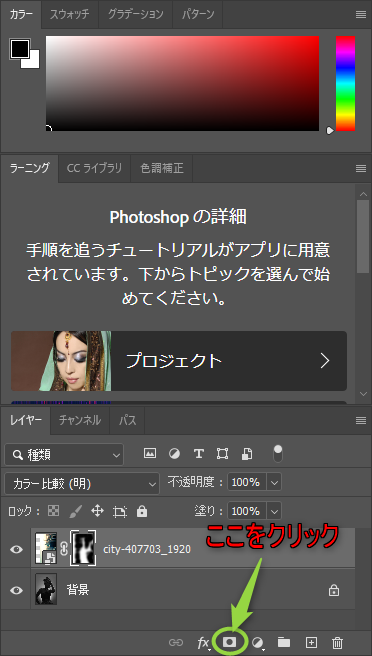Toggle the layer filter on/off switch
Screen dimensions: 372x656
tap(278, 454)
